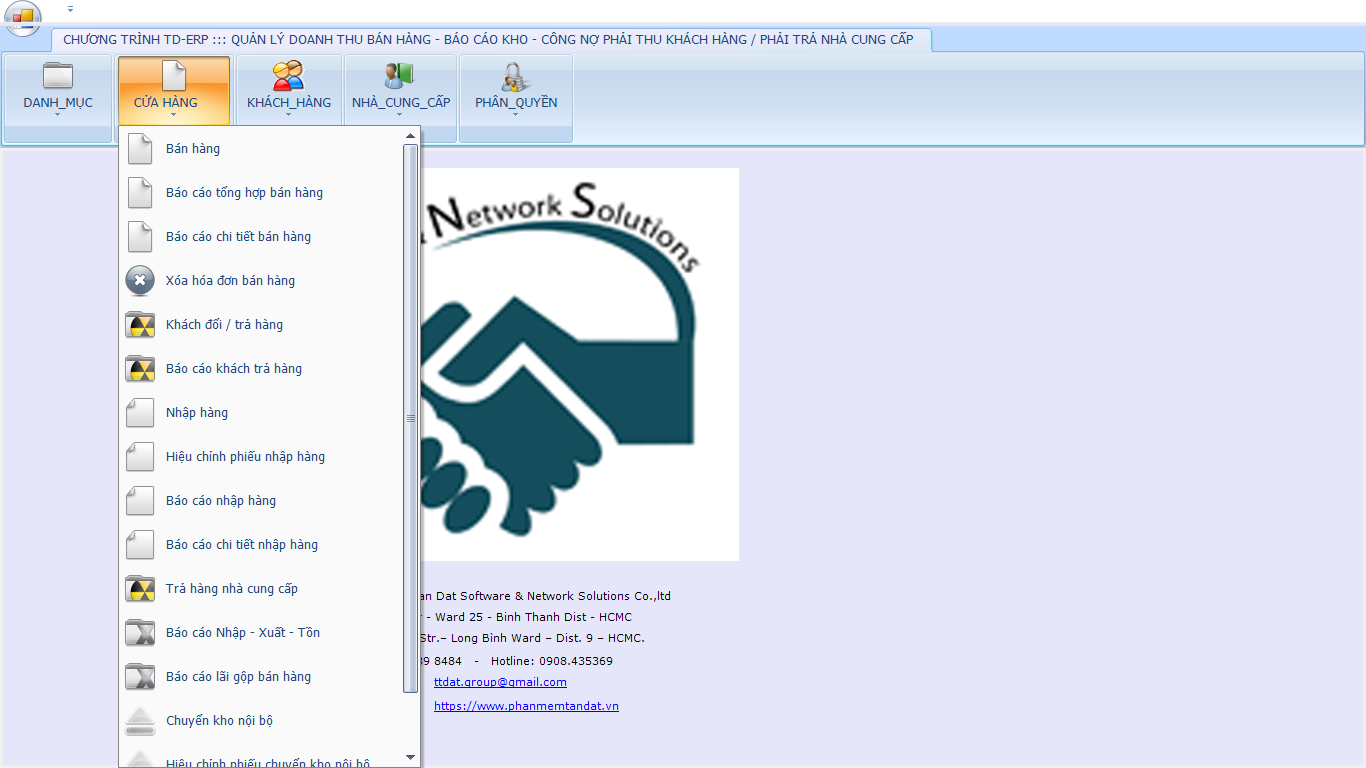Select Báo cáo nhập hàng text
This screenshot has height=768, width=1366.
click(221, 501)
